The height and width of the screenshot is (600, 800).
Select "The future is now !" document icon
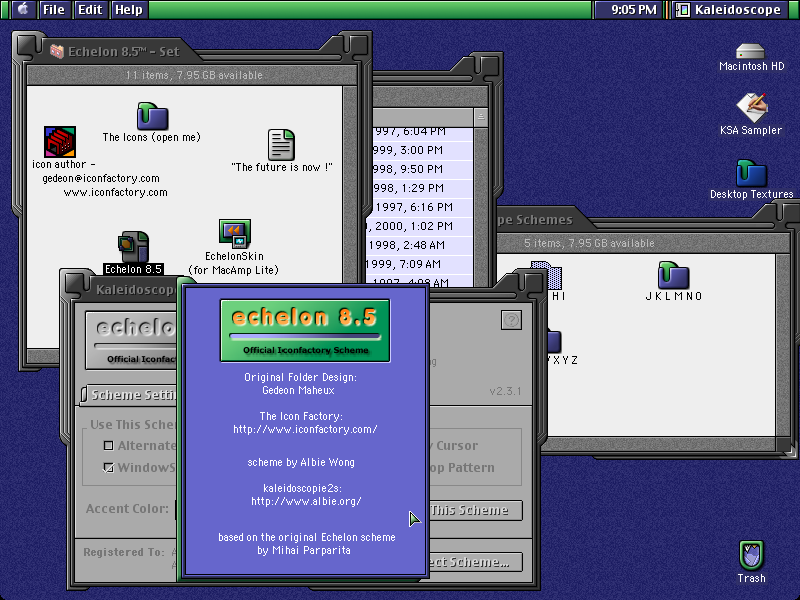click(281, 144)
